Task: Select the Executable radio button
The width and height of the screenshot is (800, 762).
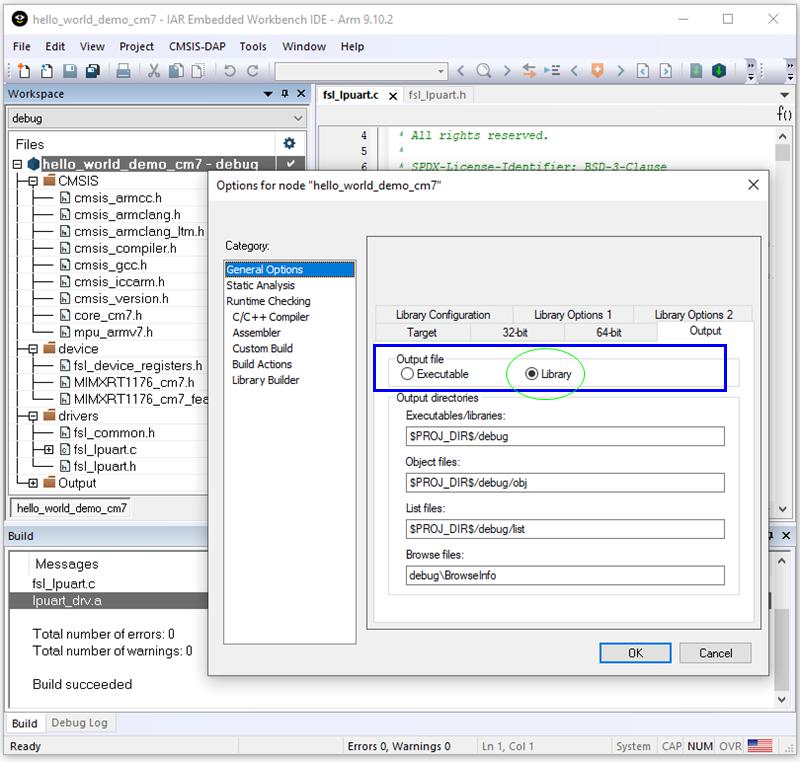Action: tap(407, 374)
